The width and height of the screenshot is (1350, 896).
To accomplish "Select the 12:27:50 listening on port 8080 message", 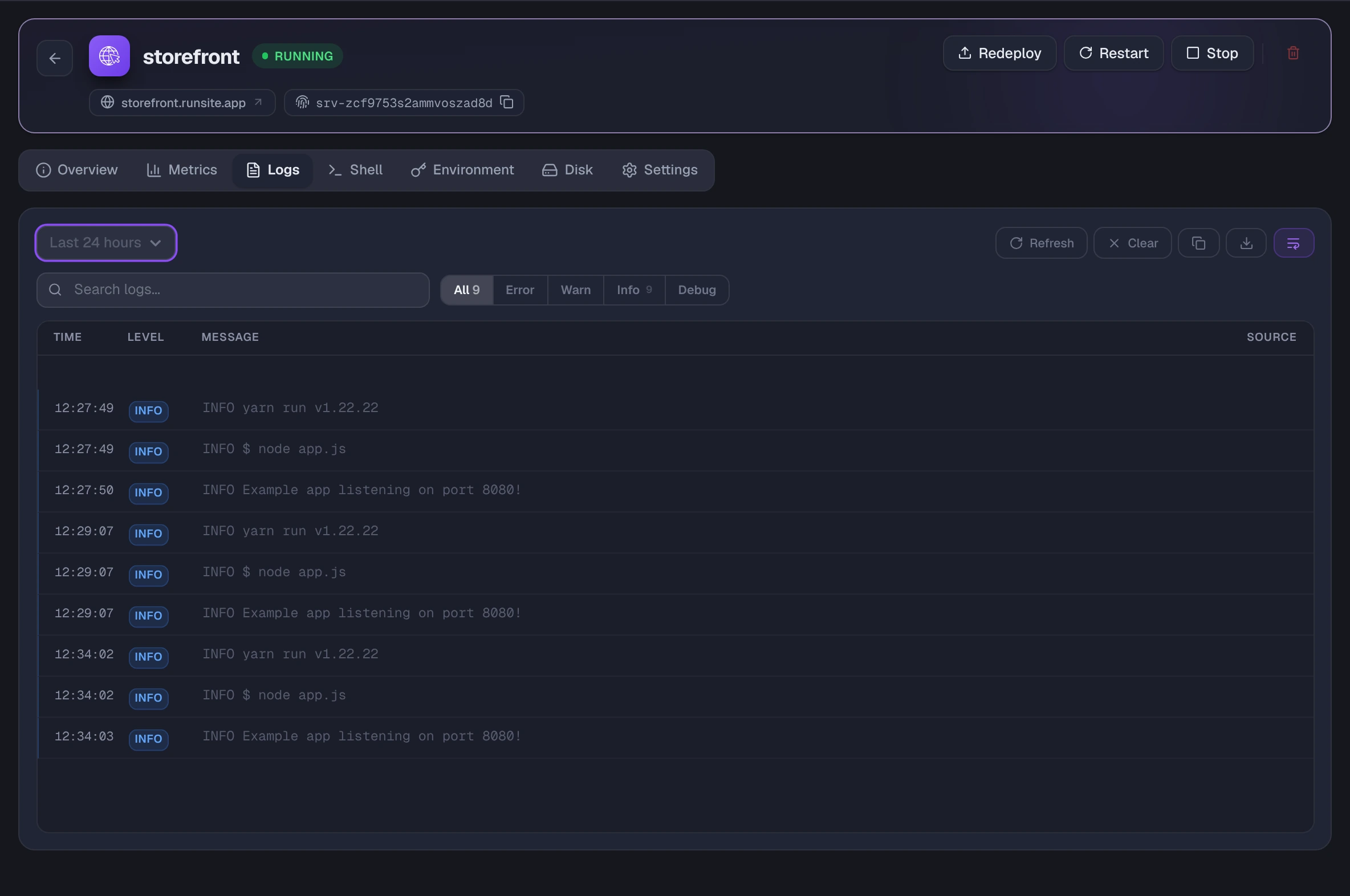I will point(362,490).
